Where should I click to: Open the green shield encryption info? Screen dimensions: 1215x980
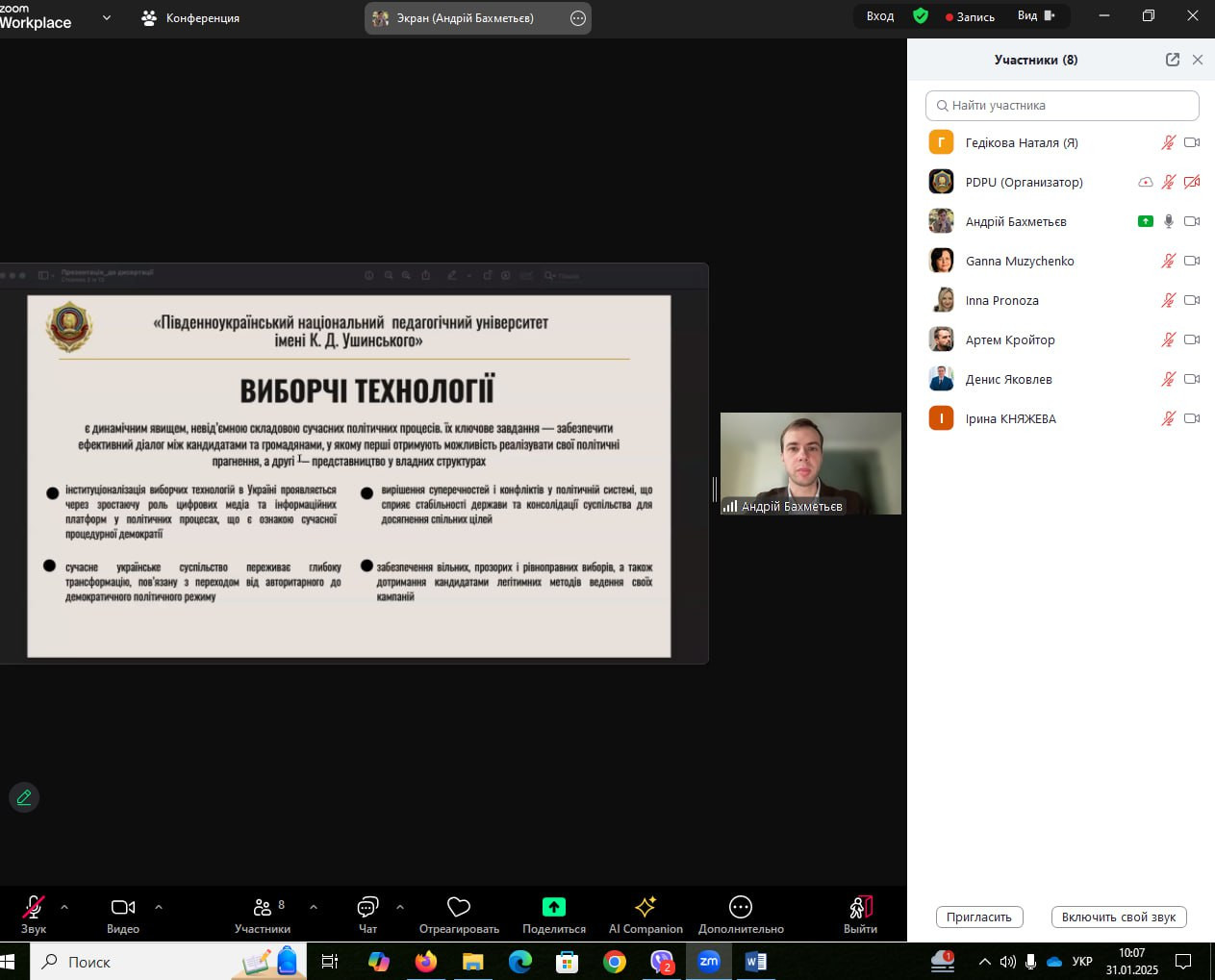(x=921, y=16)
